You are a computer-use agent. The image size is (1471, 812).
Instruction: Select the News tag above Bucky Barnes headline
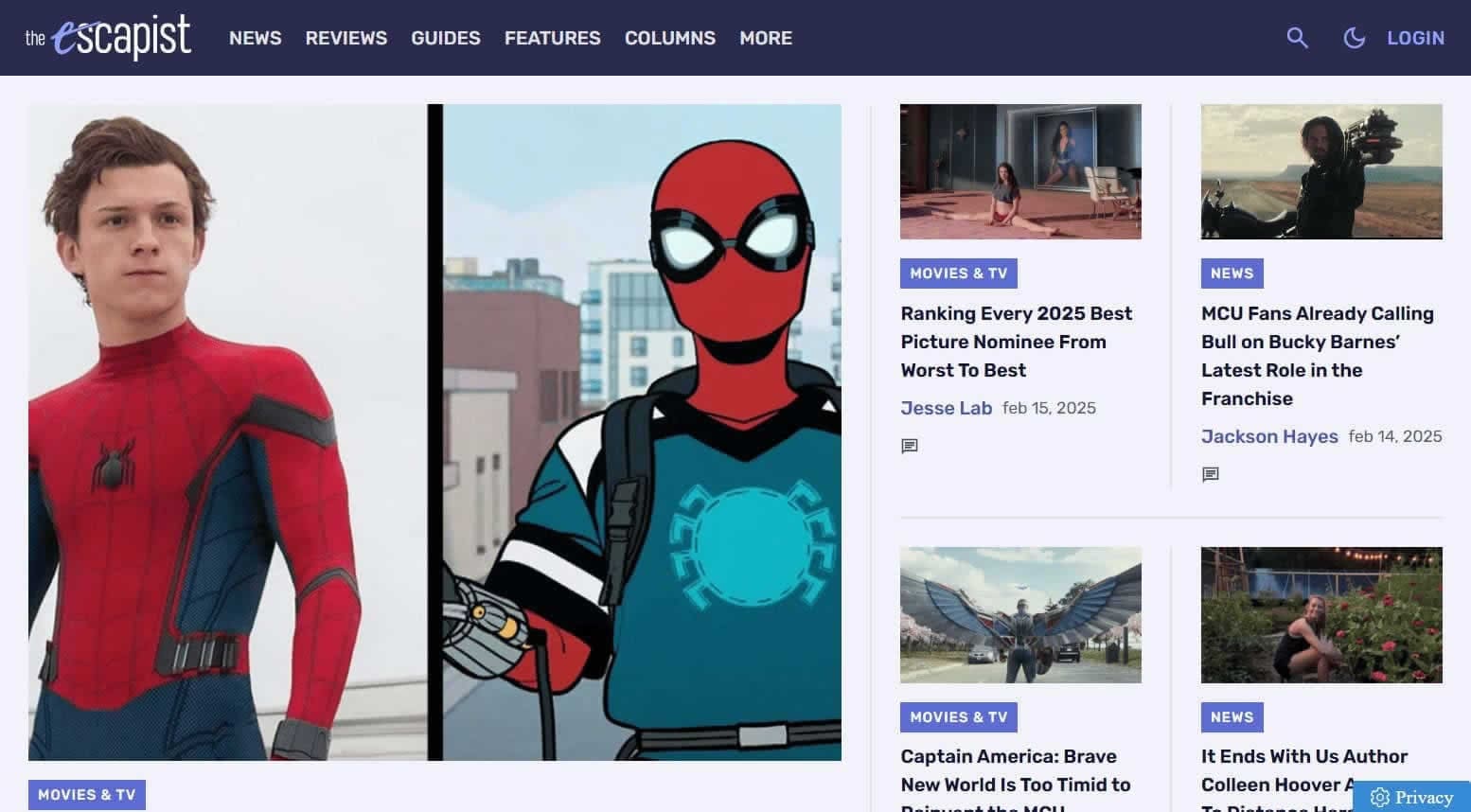click(1231, 274)
